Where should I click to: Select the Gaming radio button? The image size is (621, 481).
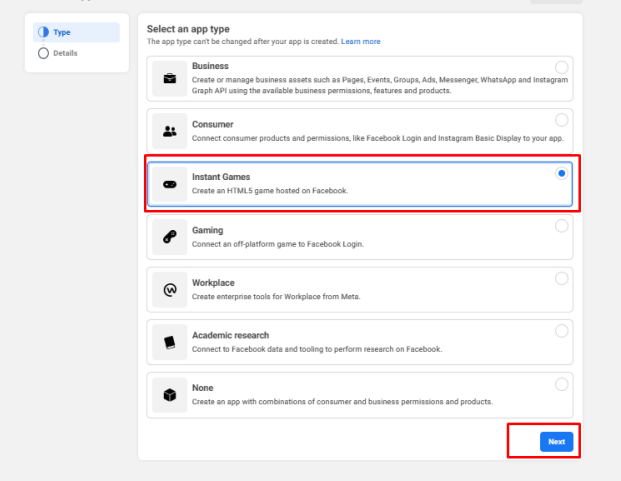(561, 226)
